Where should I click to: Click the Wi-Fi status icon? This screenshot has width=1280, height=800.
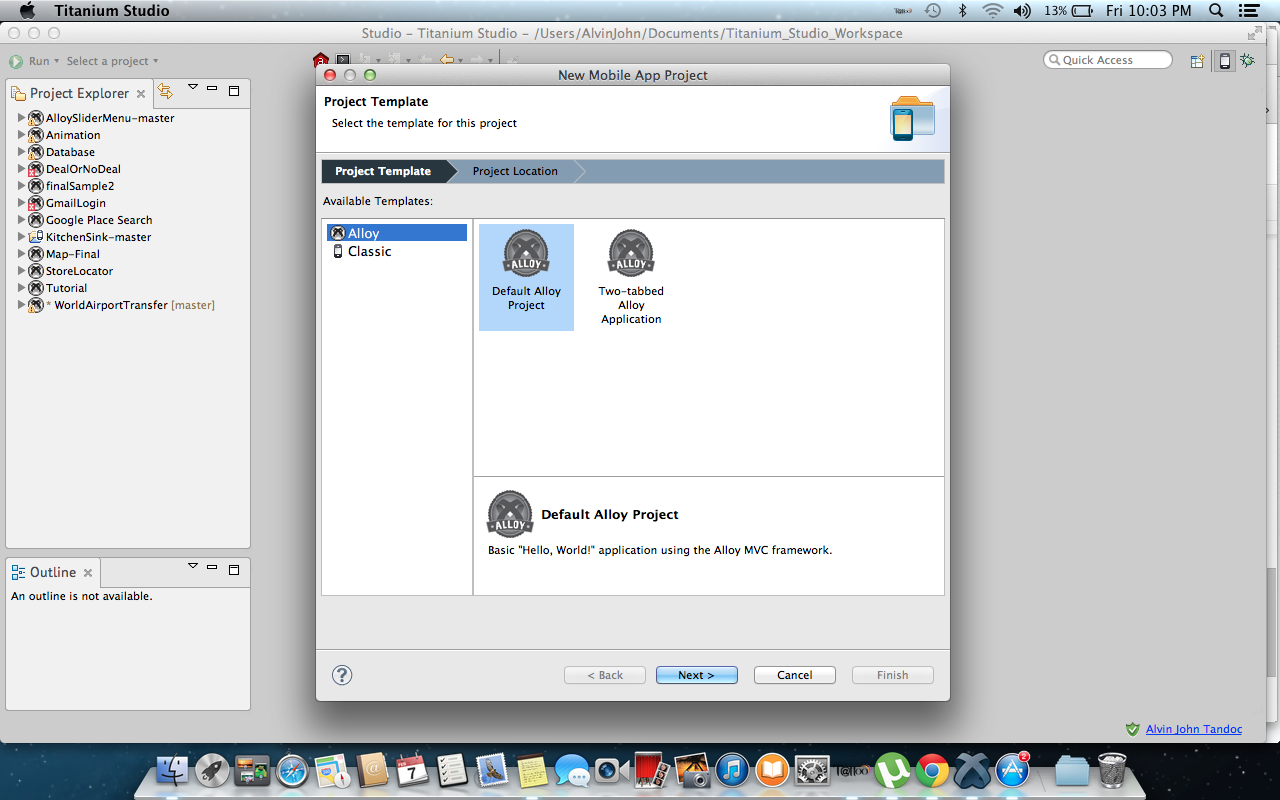pyautogui.click(x=992, y=11)
